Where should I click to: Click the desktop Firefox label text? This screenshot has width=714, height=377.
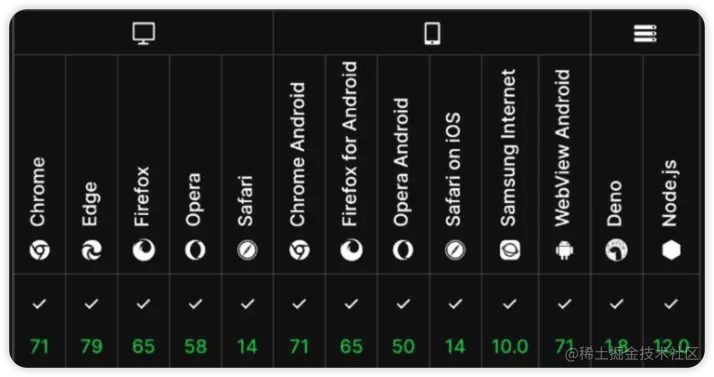coord(143,197)
